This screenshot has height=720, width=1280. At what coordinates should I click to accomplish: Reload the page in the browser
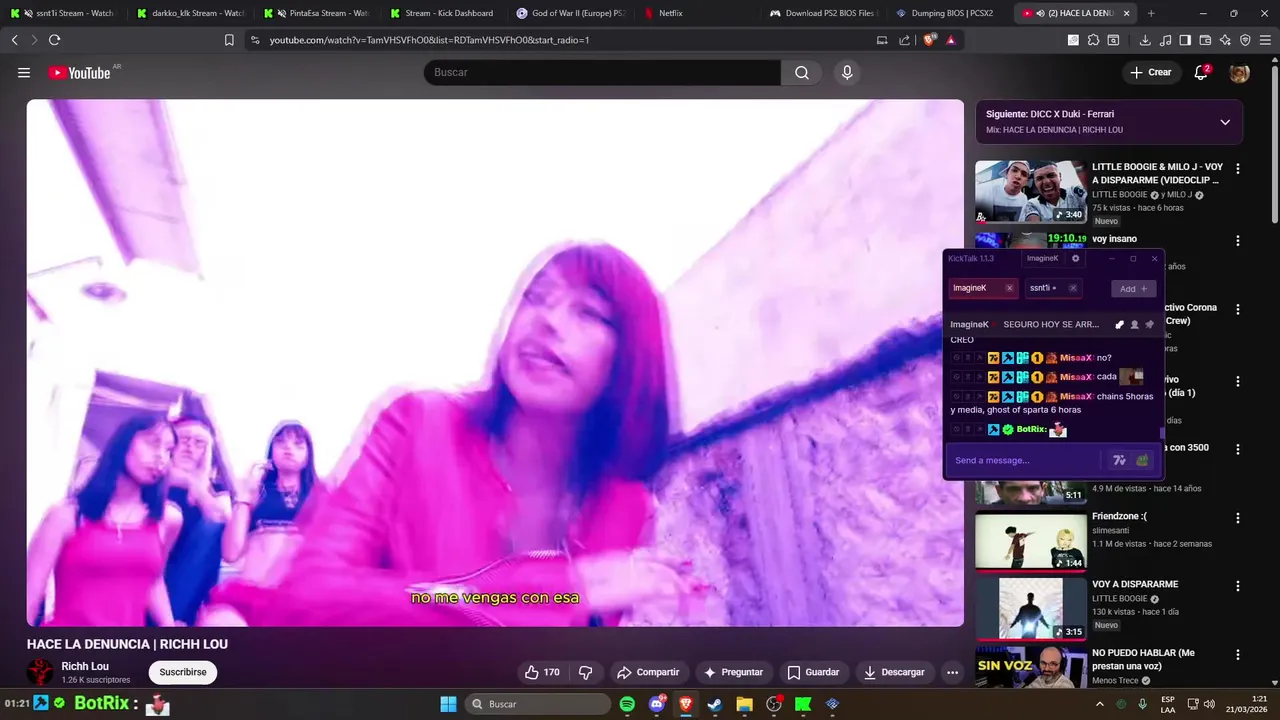[54, 40]
